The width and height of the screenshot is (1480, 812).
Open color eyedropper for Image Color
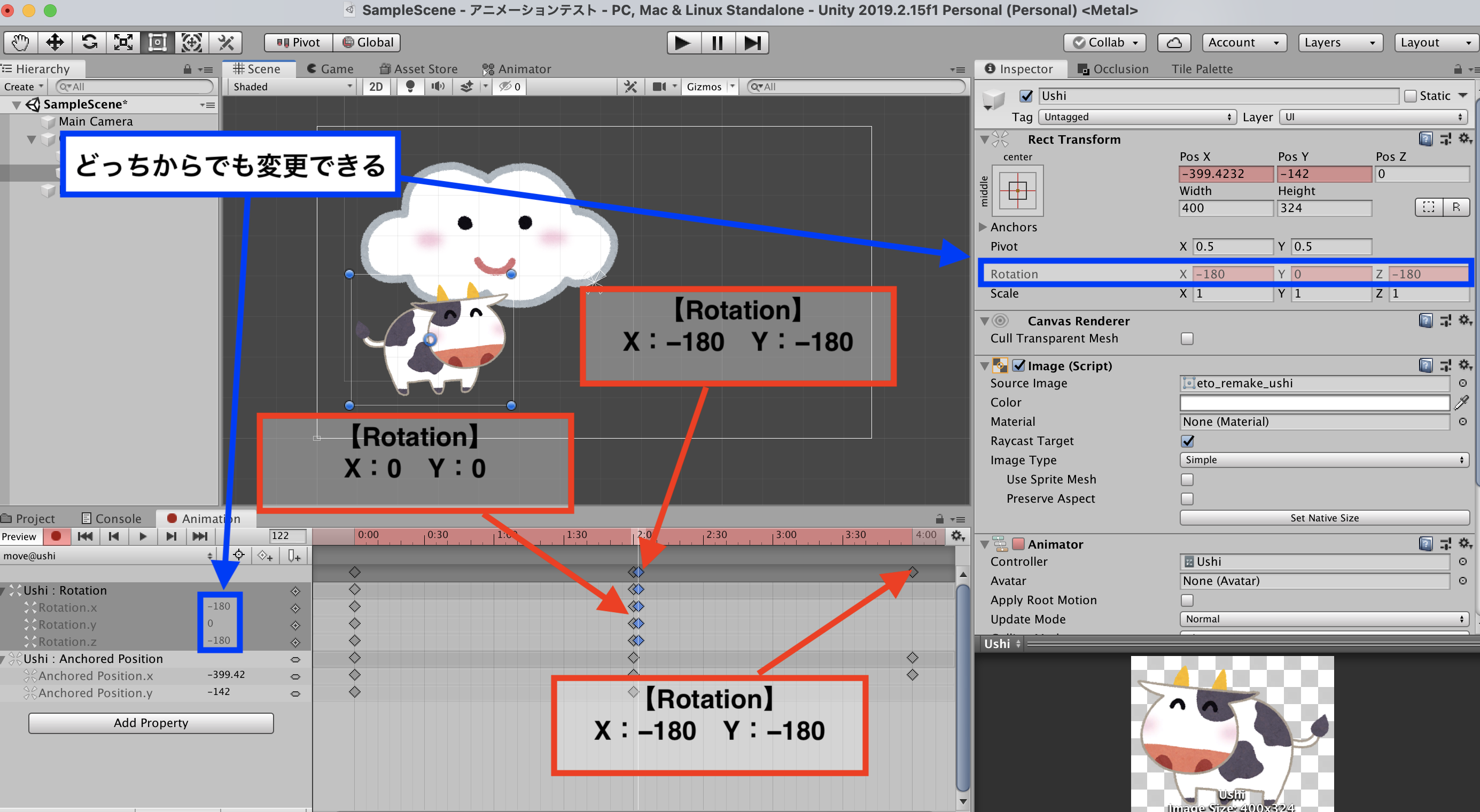tap(1462, 403)
